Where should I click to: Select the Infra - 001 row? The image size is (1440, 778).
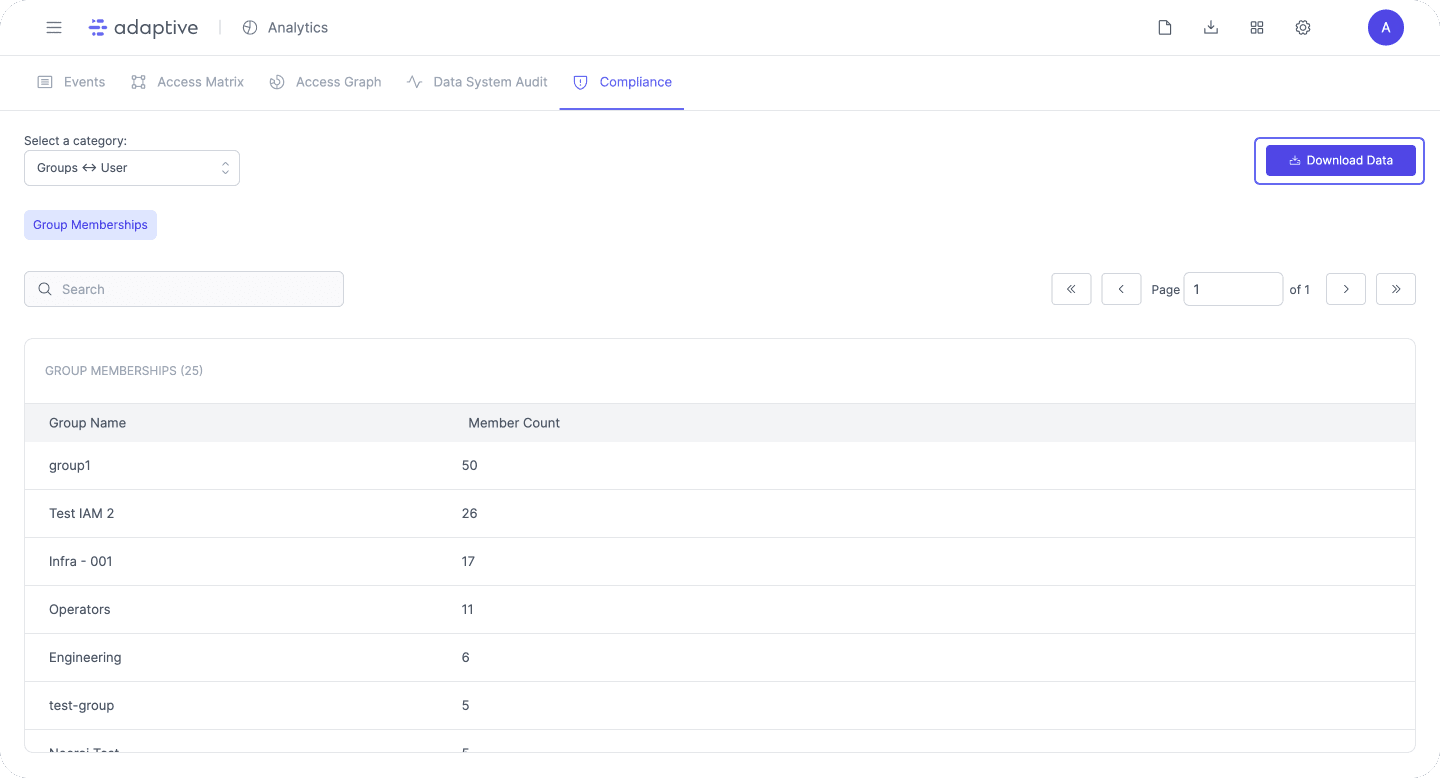(720, 562)
